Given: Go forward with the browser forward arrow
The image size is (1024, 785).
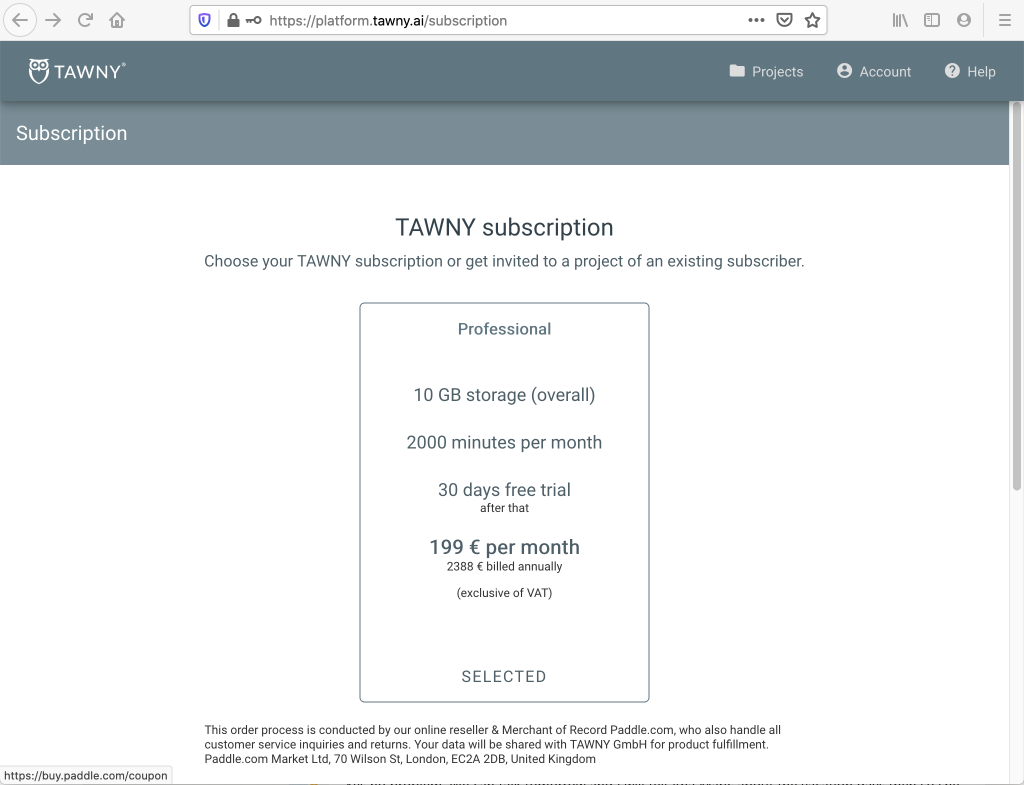Looking at the screenshot, I should [x=53, y=20].
